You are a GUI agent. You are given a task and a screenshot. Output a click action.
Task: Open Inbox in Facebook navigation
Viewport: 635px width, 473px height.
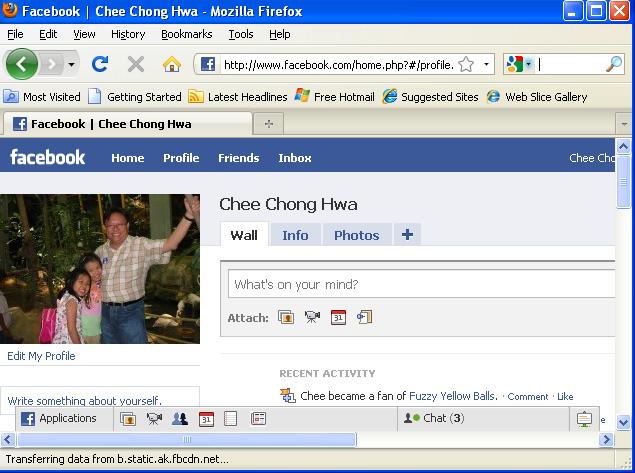(x=295, y=158)
